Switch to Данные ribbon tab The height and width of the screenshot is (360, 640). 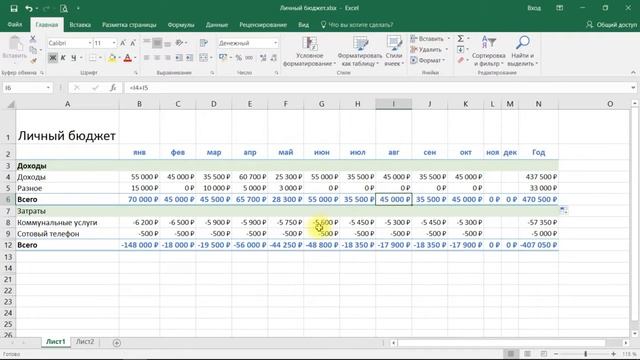[217, 25]
